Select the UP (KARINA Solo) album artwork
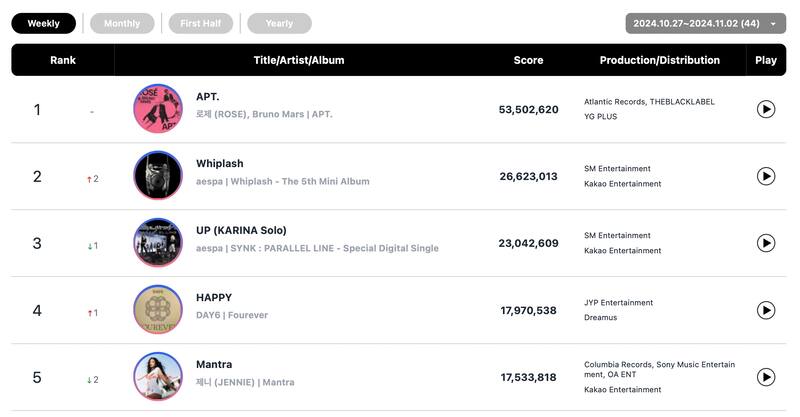The width and height of the screenshot is (800, 417). [158, 243]
